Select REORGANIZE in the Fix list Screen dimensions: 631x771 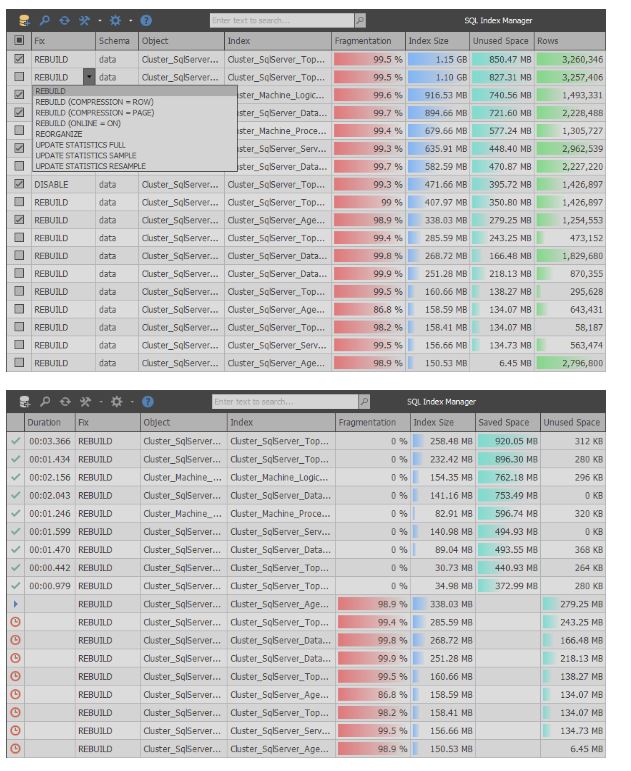(135, 134)
